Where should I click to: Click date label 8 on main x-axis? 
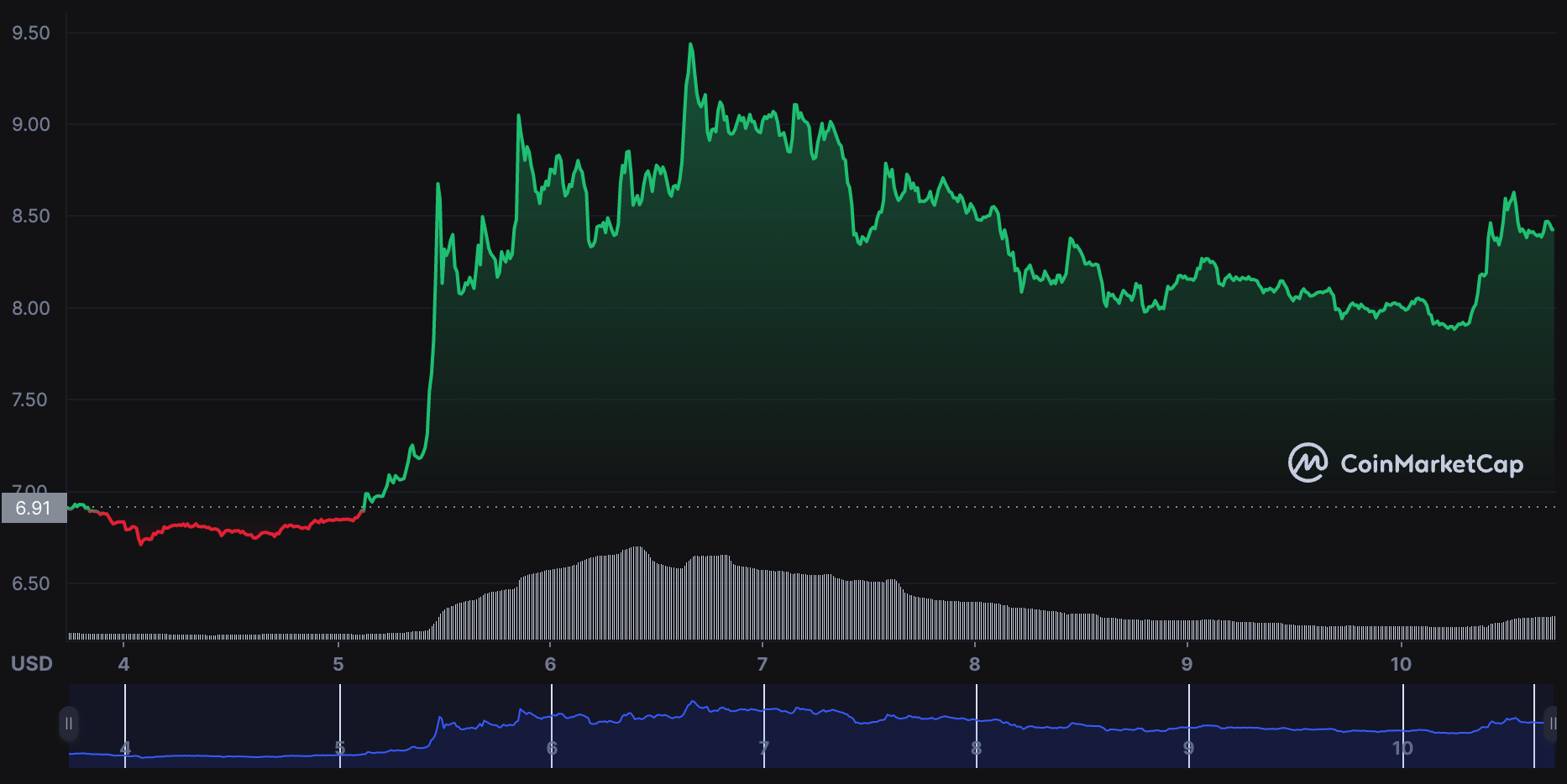pos(975,664)
